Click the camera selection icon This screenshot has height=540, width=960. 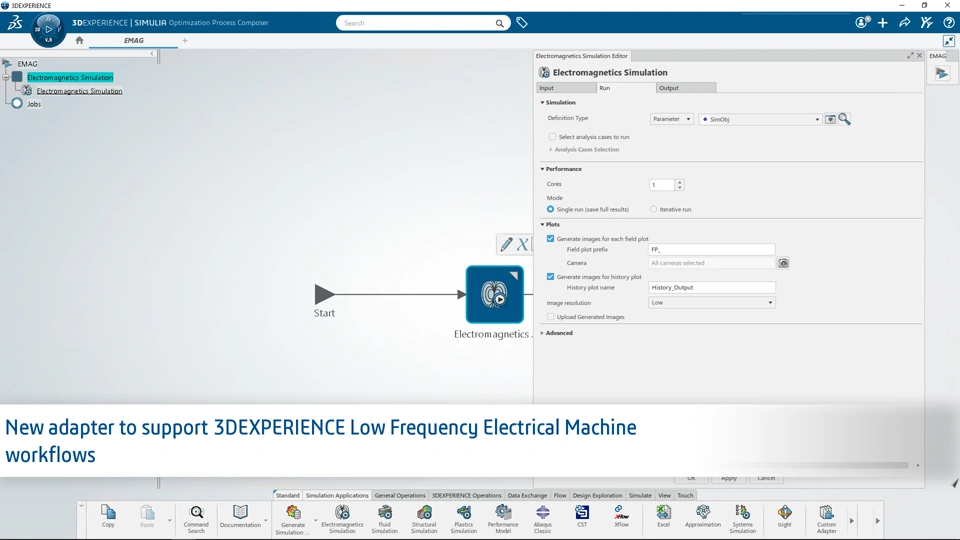783,263
